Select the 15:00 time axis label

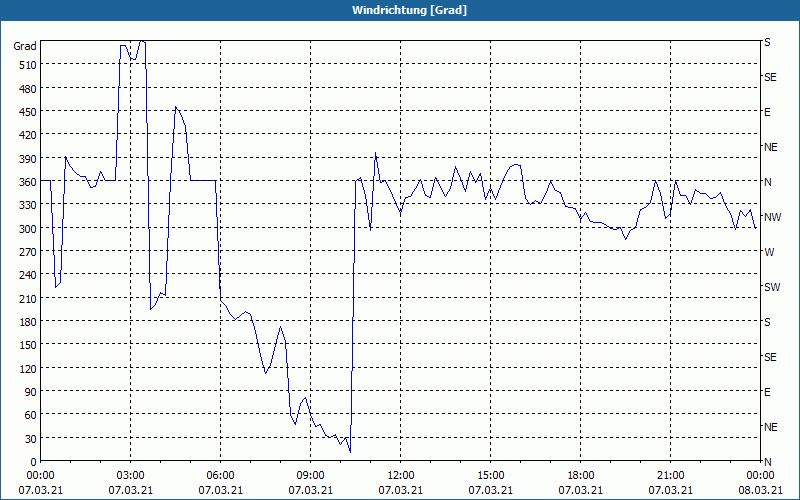click(x=490, y=475)
